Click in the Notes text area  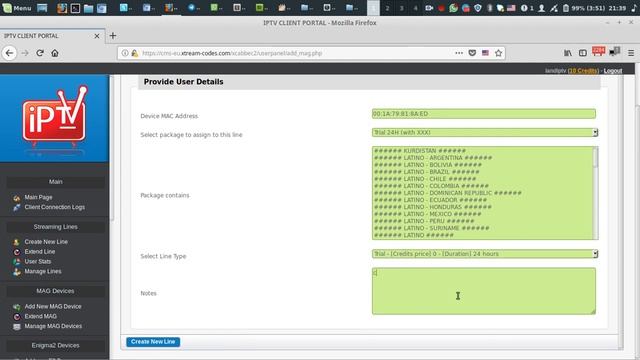click(x=484, y=291)
